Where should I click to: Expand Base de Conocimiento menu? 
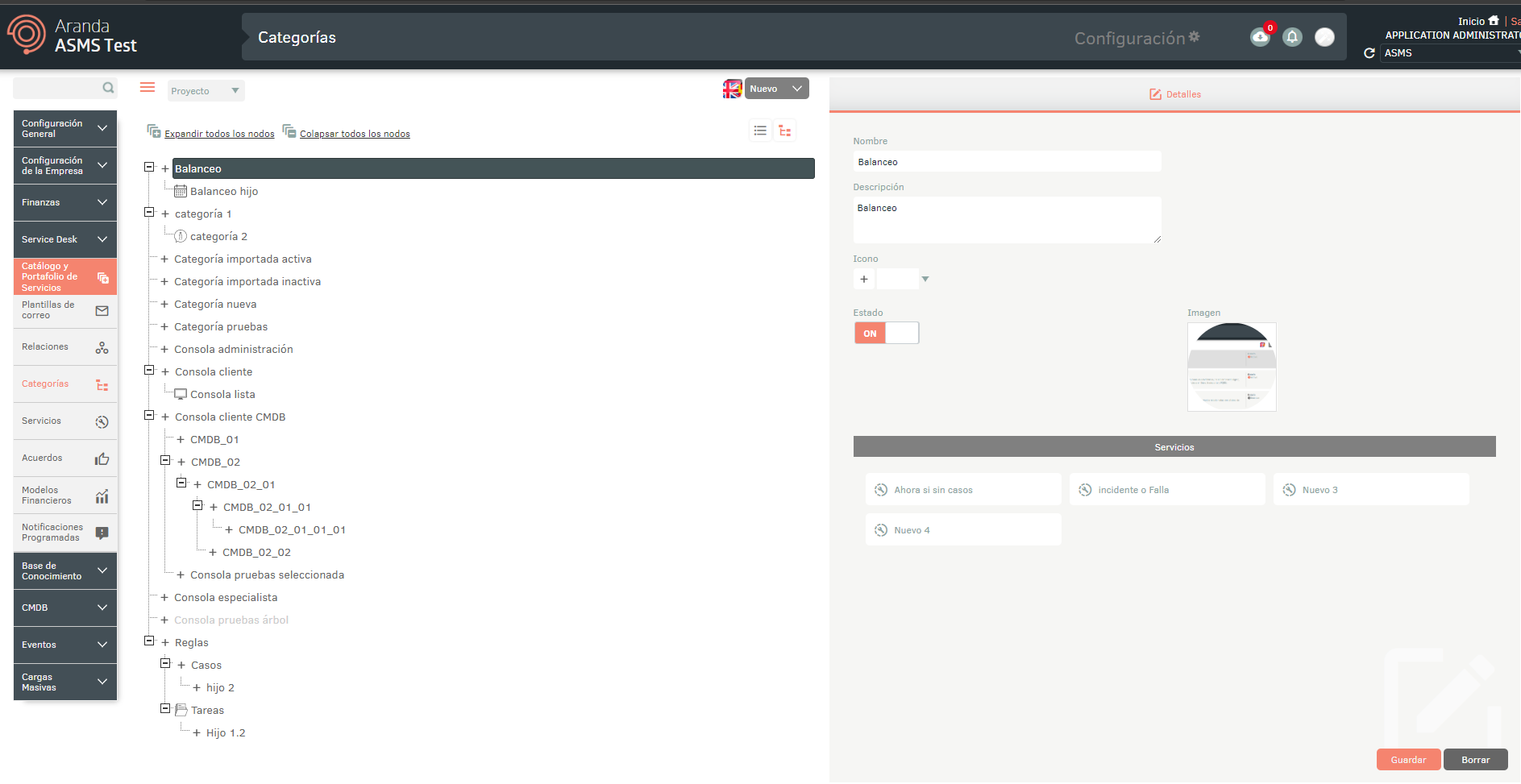click(65, 570)
